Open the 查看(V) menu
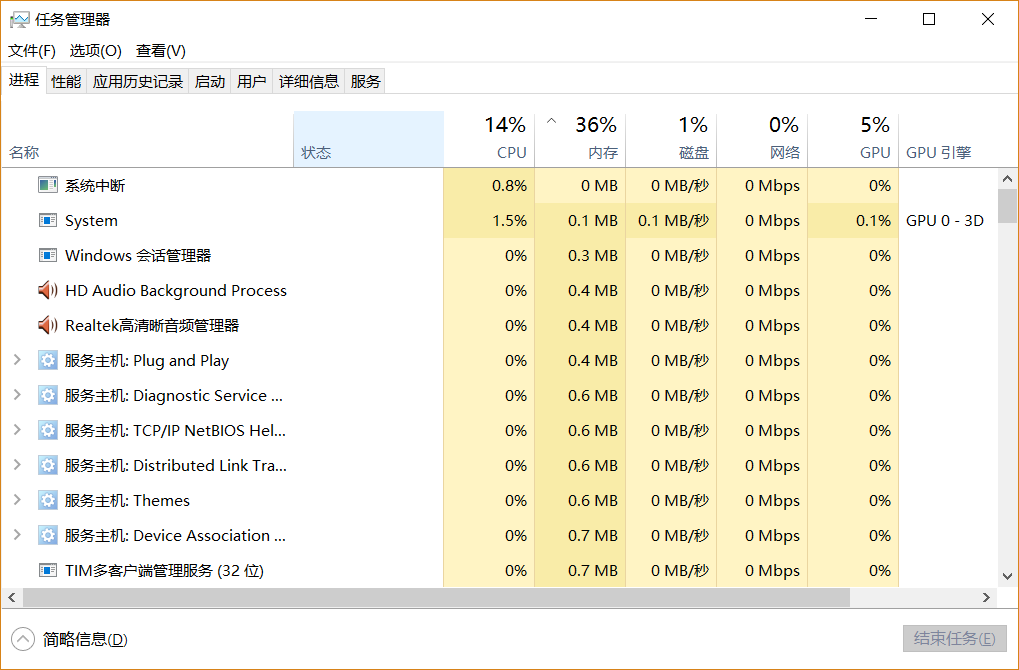The image size is (1019, 670). pos(161,51)
